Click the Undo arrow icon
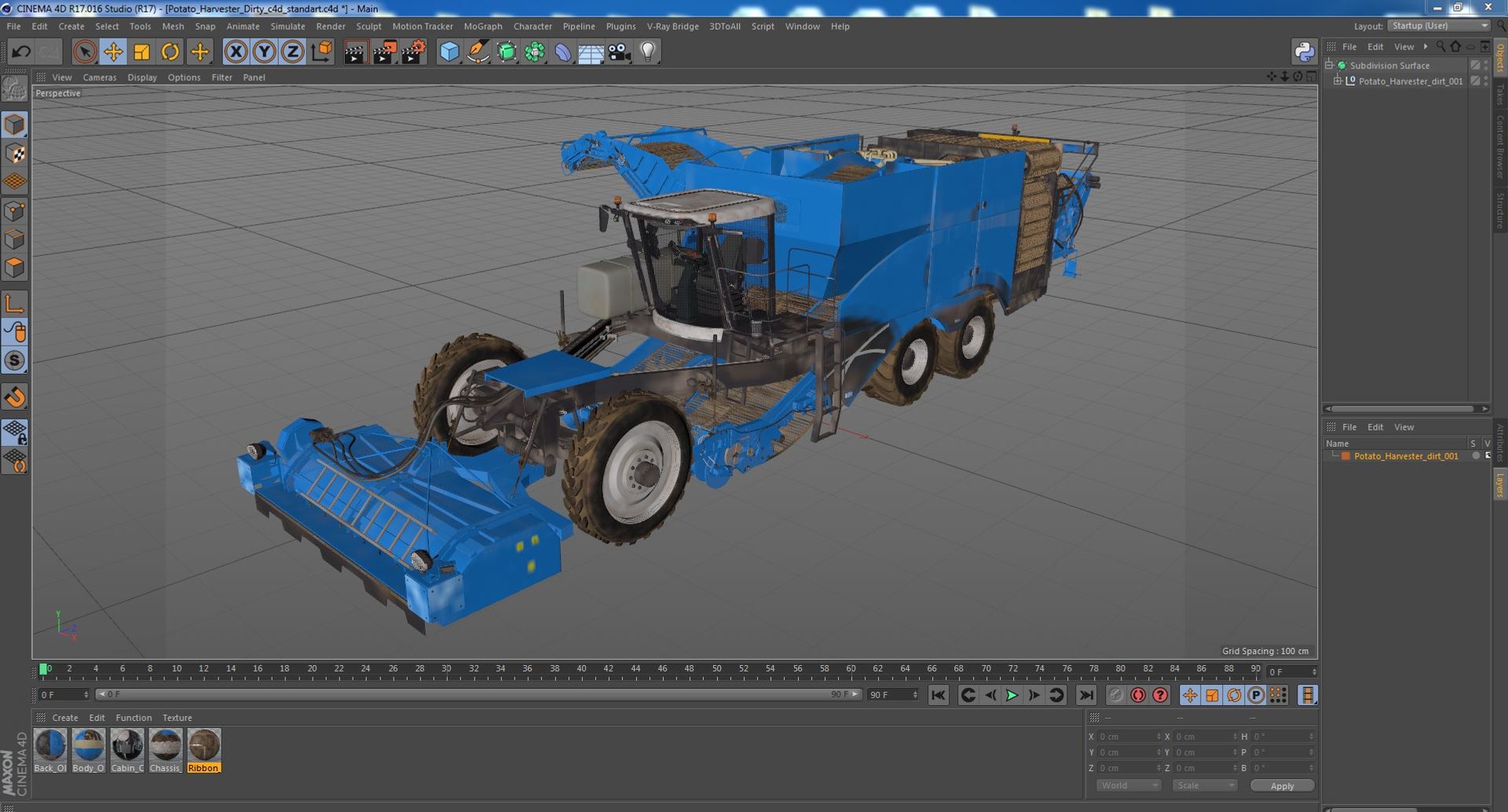 (21, 52)
